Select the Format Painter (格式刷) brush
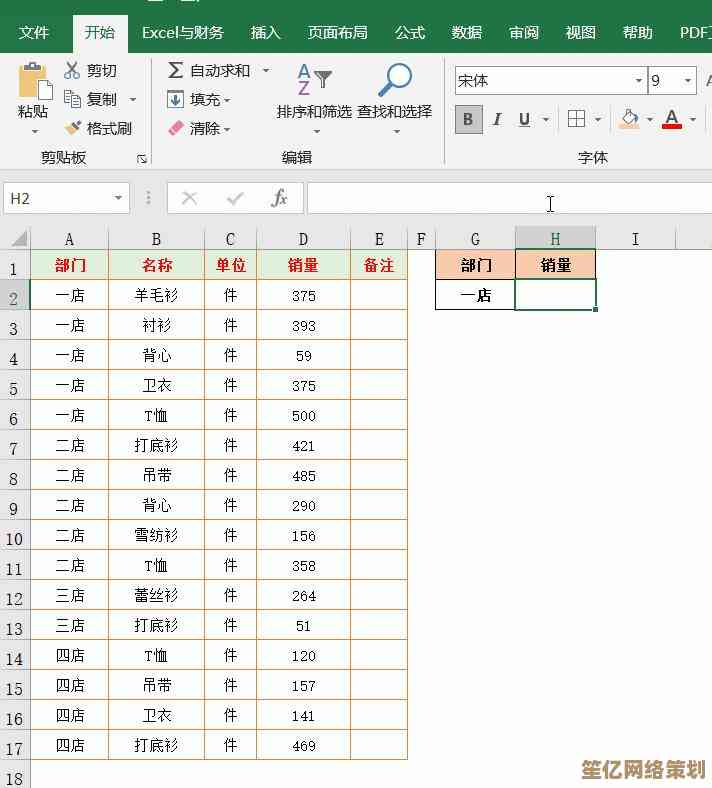 coord(73,128)
